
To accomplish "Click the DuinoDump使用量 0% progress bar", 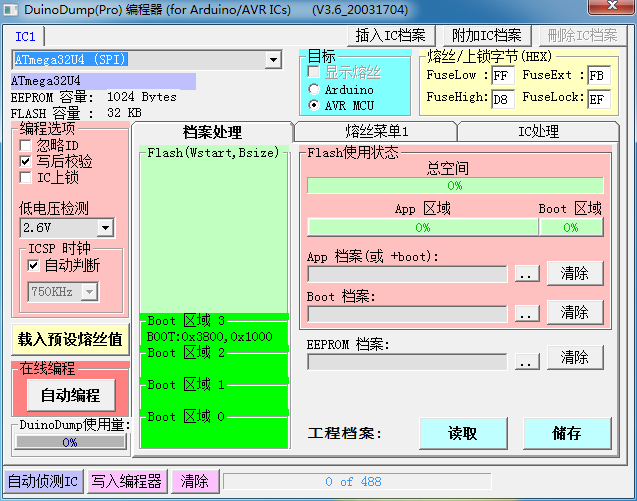I will point(70,442).
